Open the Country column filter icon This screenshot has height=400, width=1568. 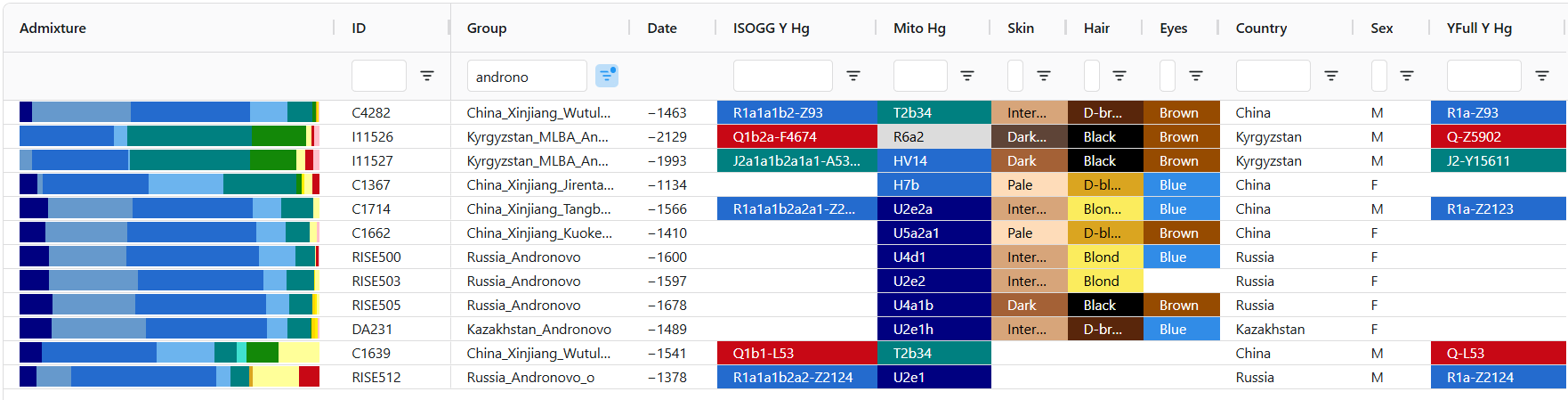click(x=1331, y=77)
